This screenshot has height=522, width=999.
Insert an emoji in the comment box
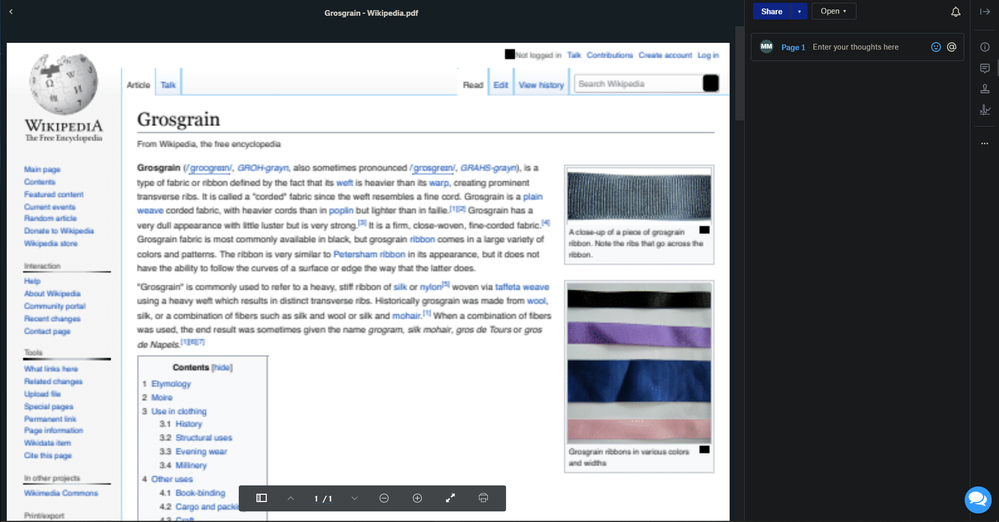coord(936,47)
